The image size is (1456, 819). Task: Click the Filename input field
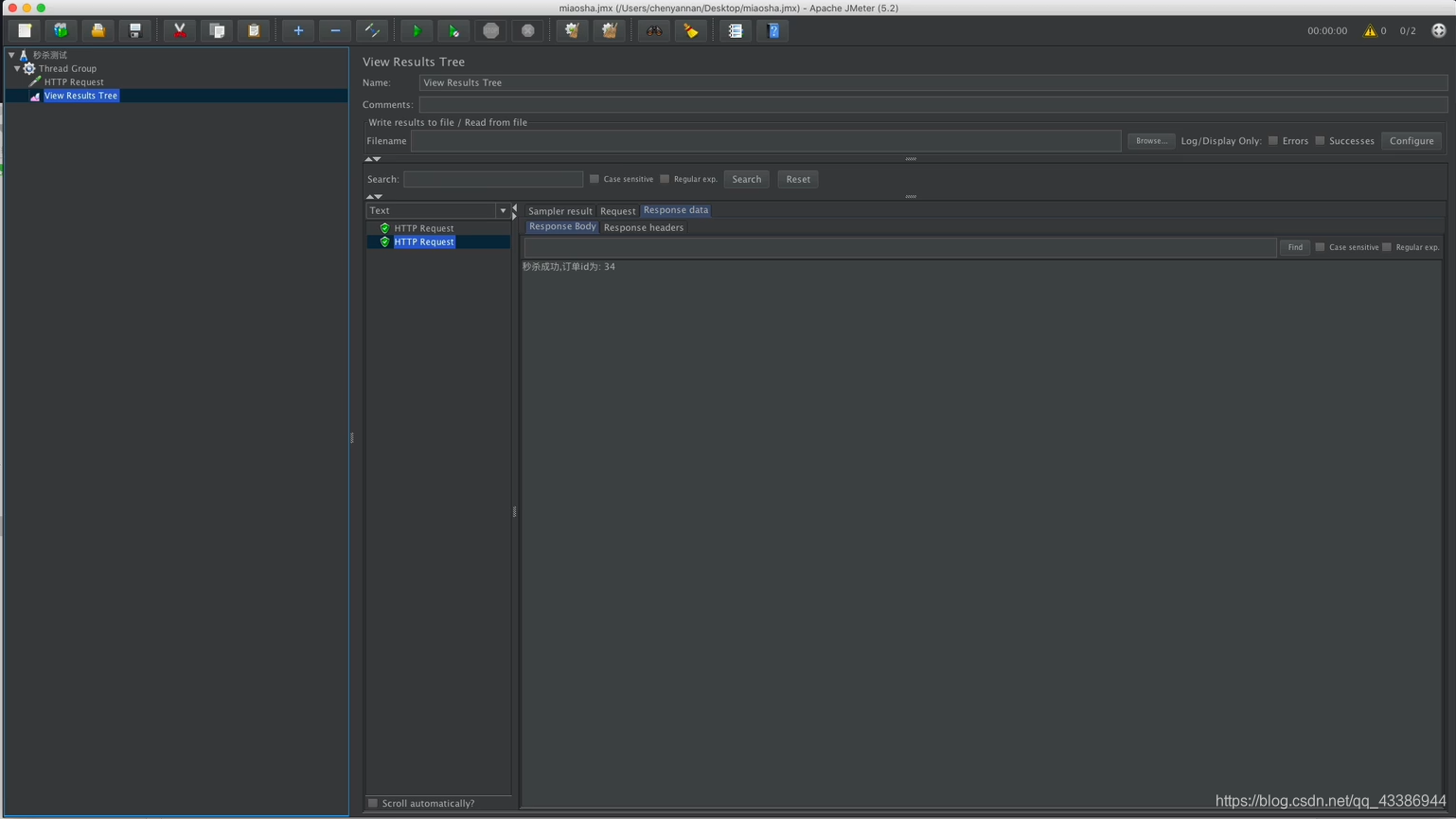click(766, 141)
